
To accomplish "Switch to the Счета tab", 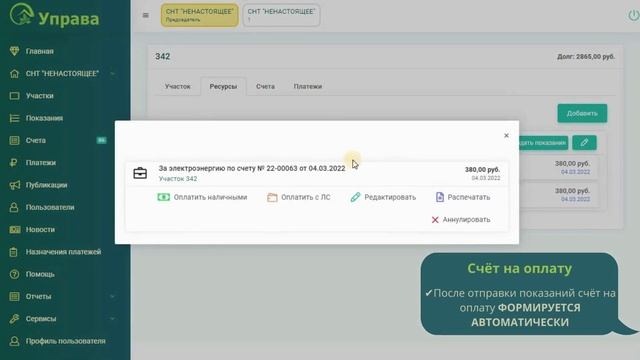I will [x=265, y=87].
